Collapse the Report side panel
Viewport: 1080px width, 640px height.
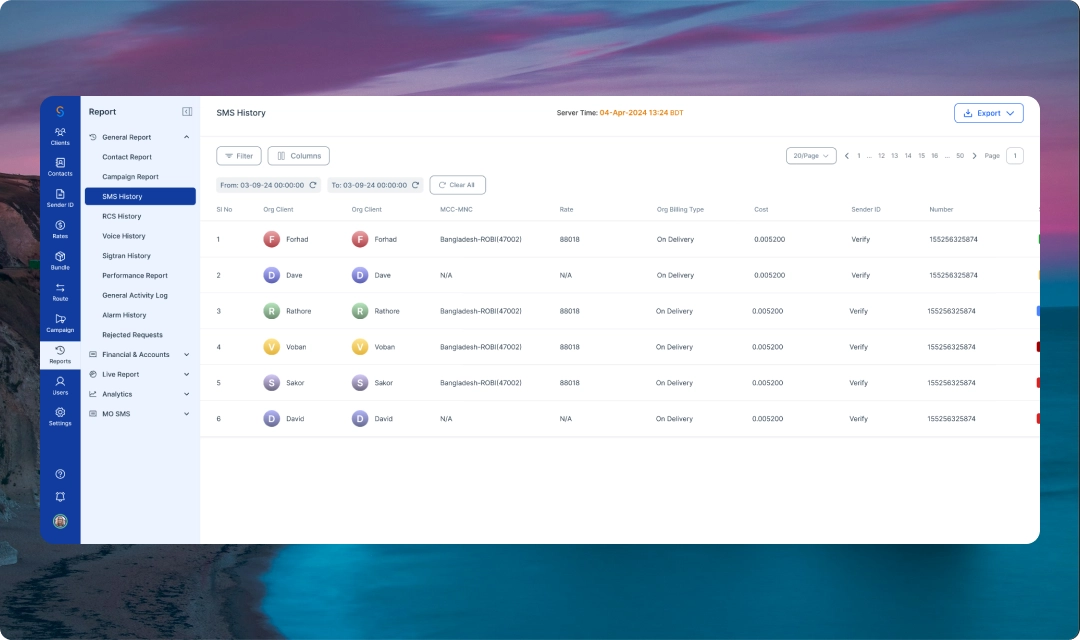point(187,112)
